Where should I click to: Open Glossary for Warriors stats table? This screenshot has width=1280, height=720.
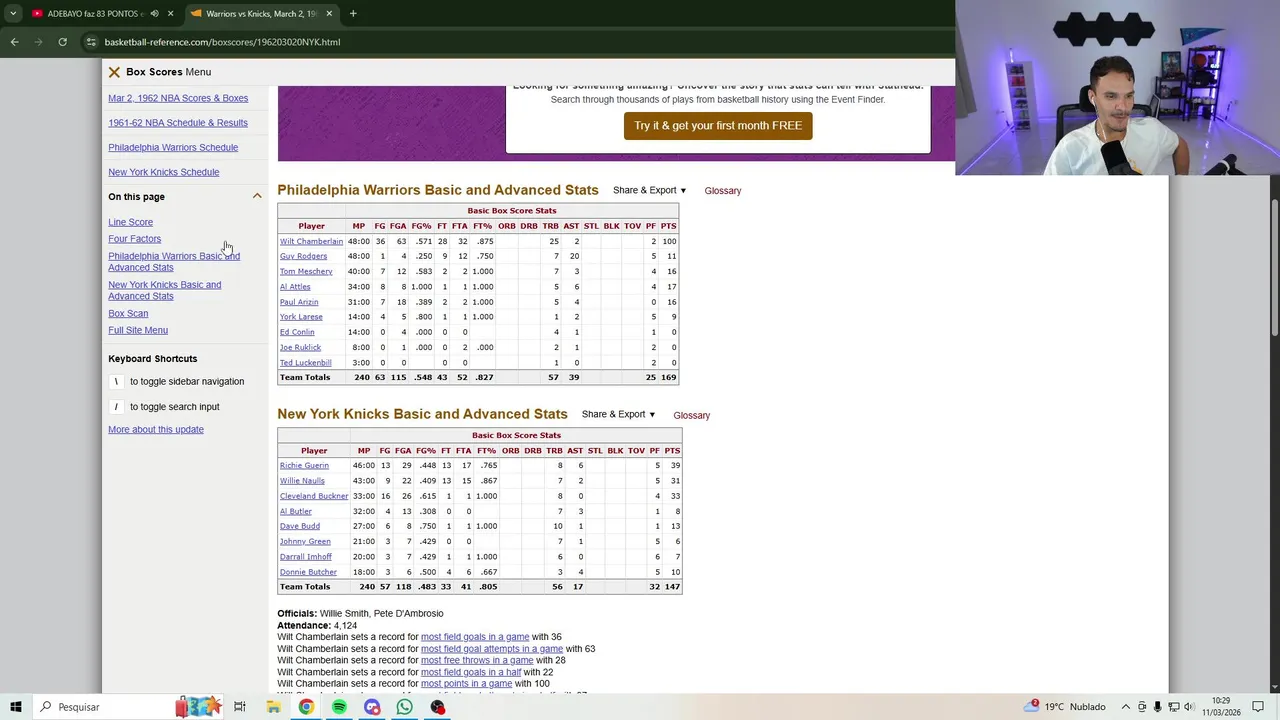pos(722,191)
